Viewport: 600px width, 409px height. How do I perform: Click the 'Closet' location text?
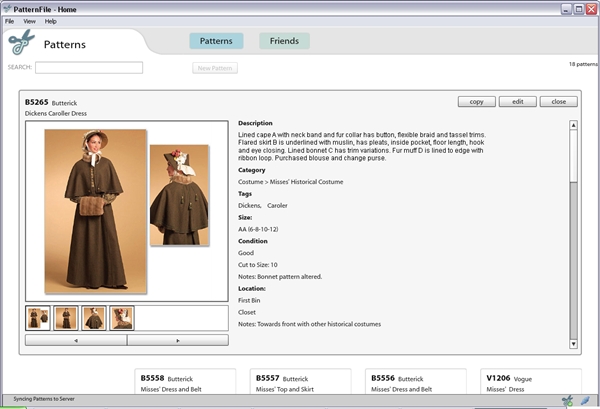click(247, 313)
